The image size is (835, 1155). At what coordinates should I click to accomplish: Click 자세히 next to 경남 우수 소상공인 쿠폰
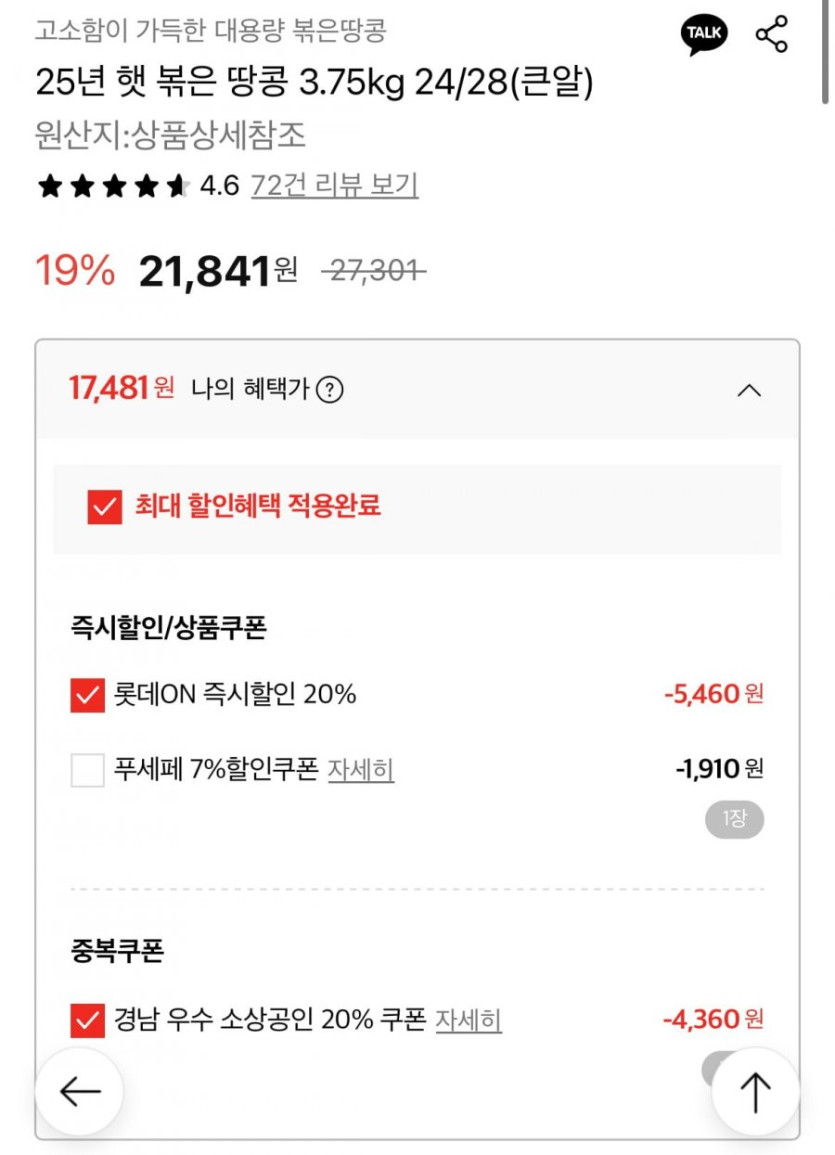point(468,1021)
